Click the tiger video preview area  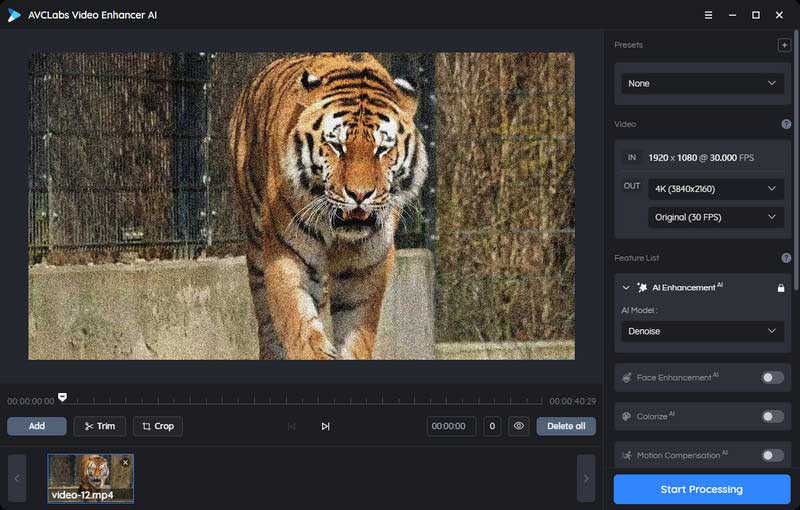(301, 206)
